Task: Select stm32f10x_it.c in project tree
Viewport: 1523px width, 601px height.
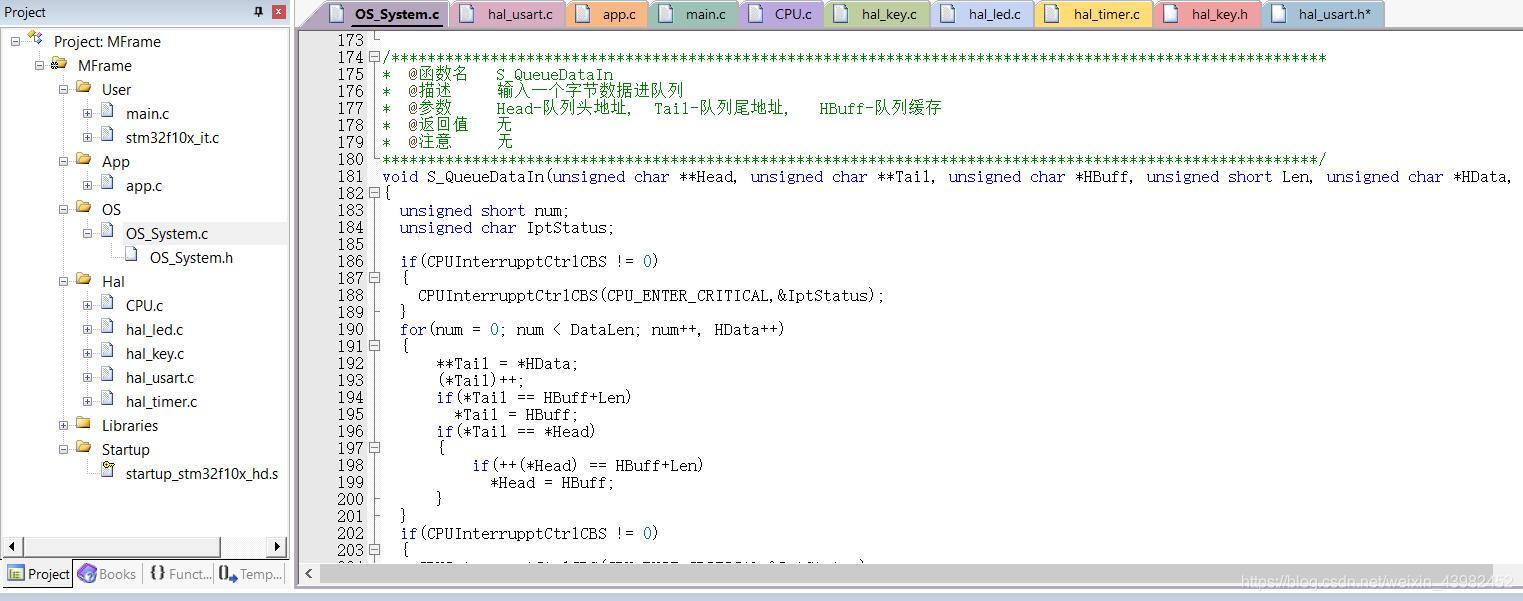Action: (x=172, y=138)
